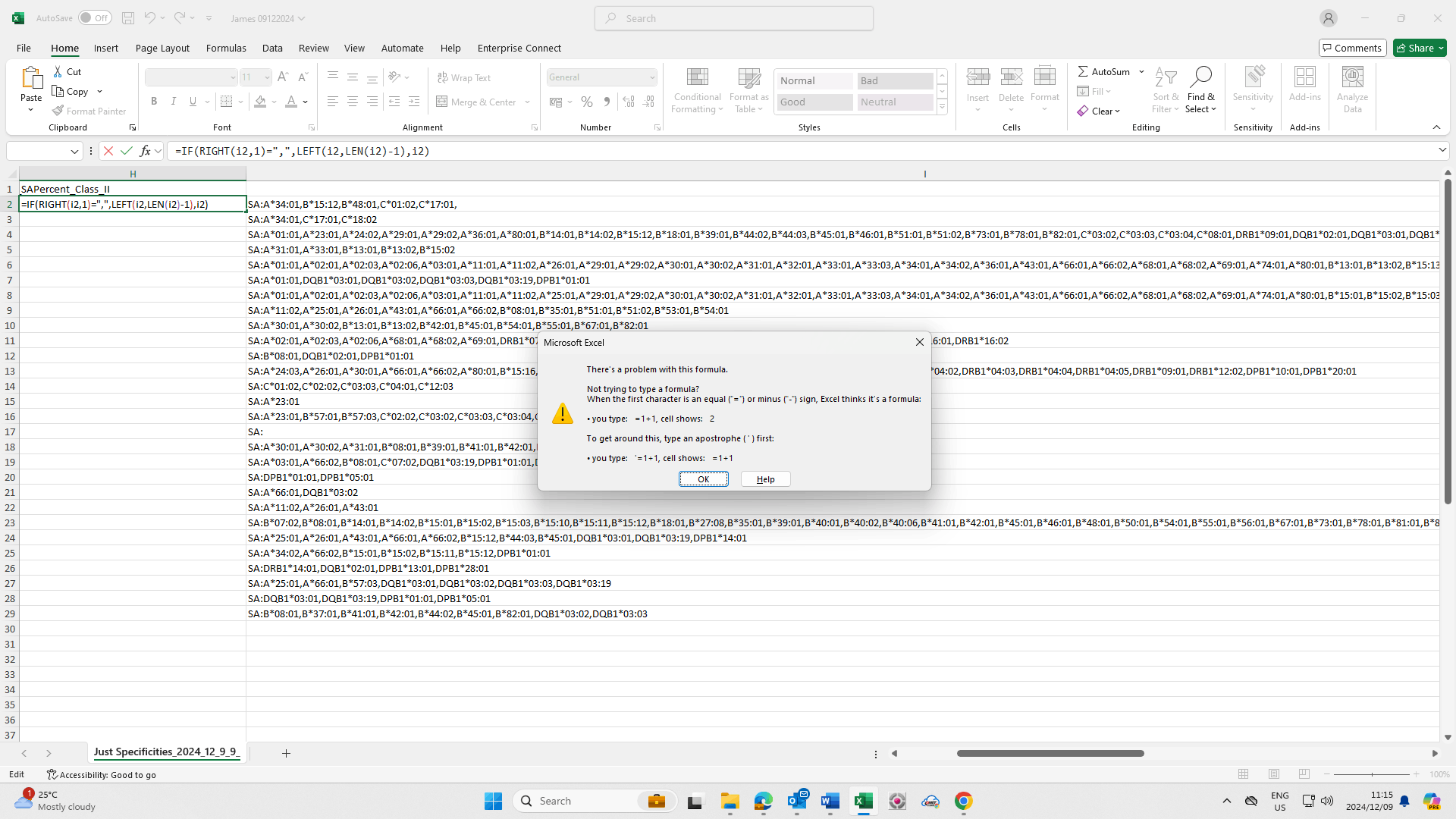Open Word from the taskbar
Image resolution: width=1456 pixels, height=819 pixels.
(x=830, y=801)
